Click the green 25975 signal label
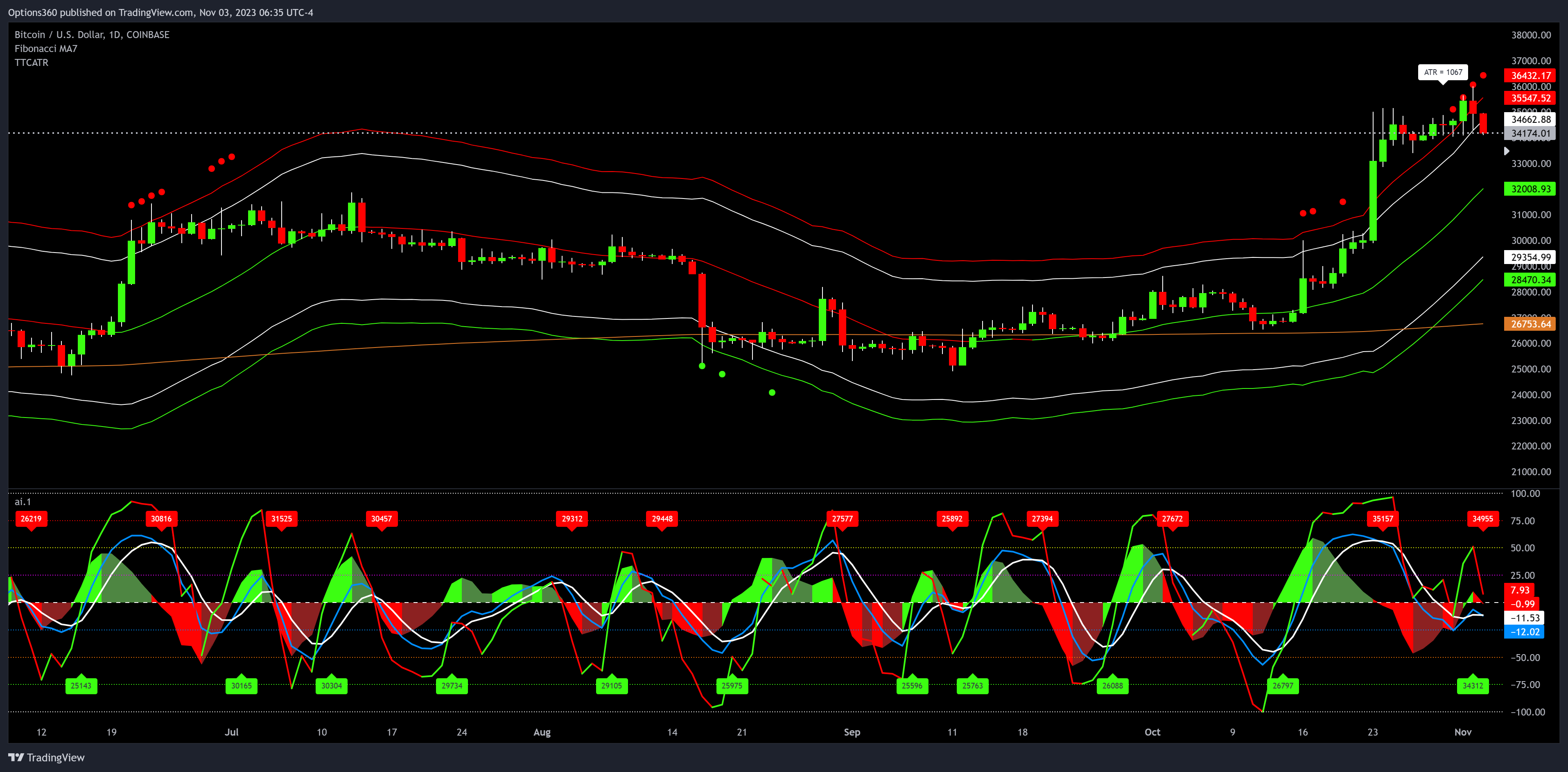Viewport: 1568px width, 772px height. point(732,686)
